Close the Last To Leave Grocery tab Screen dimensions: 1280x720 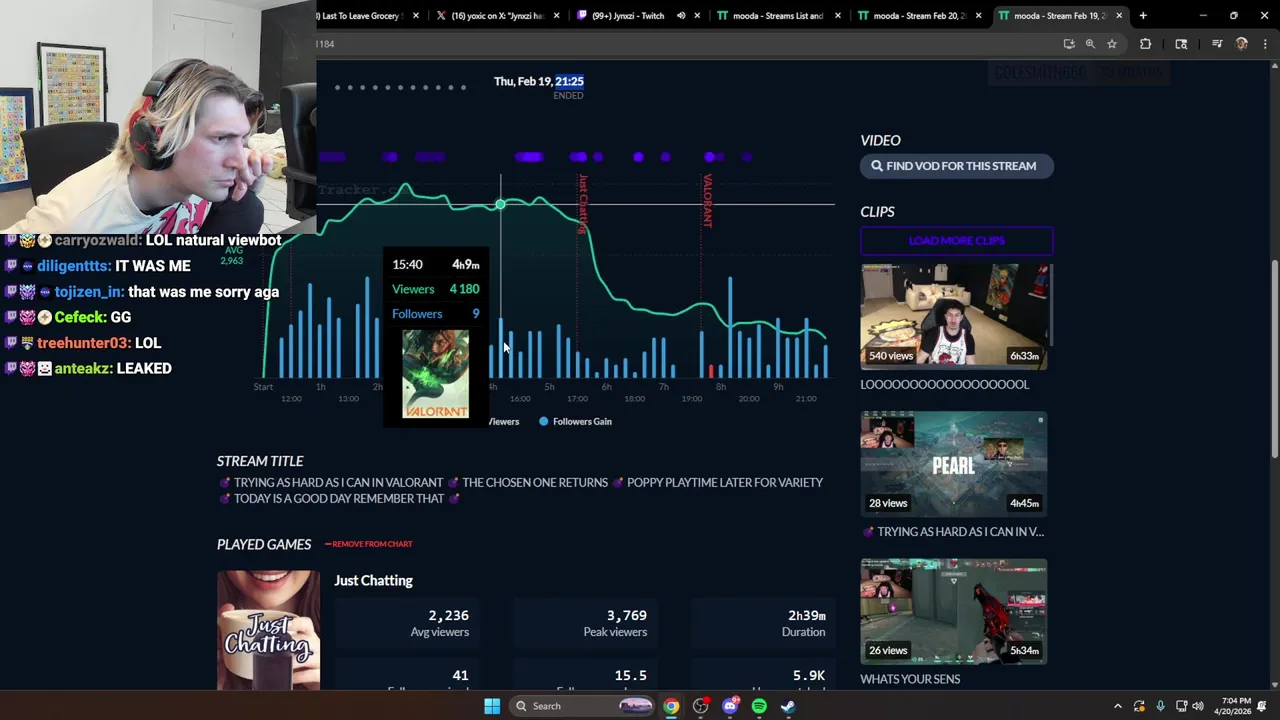click(x=416, y=15)
